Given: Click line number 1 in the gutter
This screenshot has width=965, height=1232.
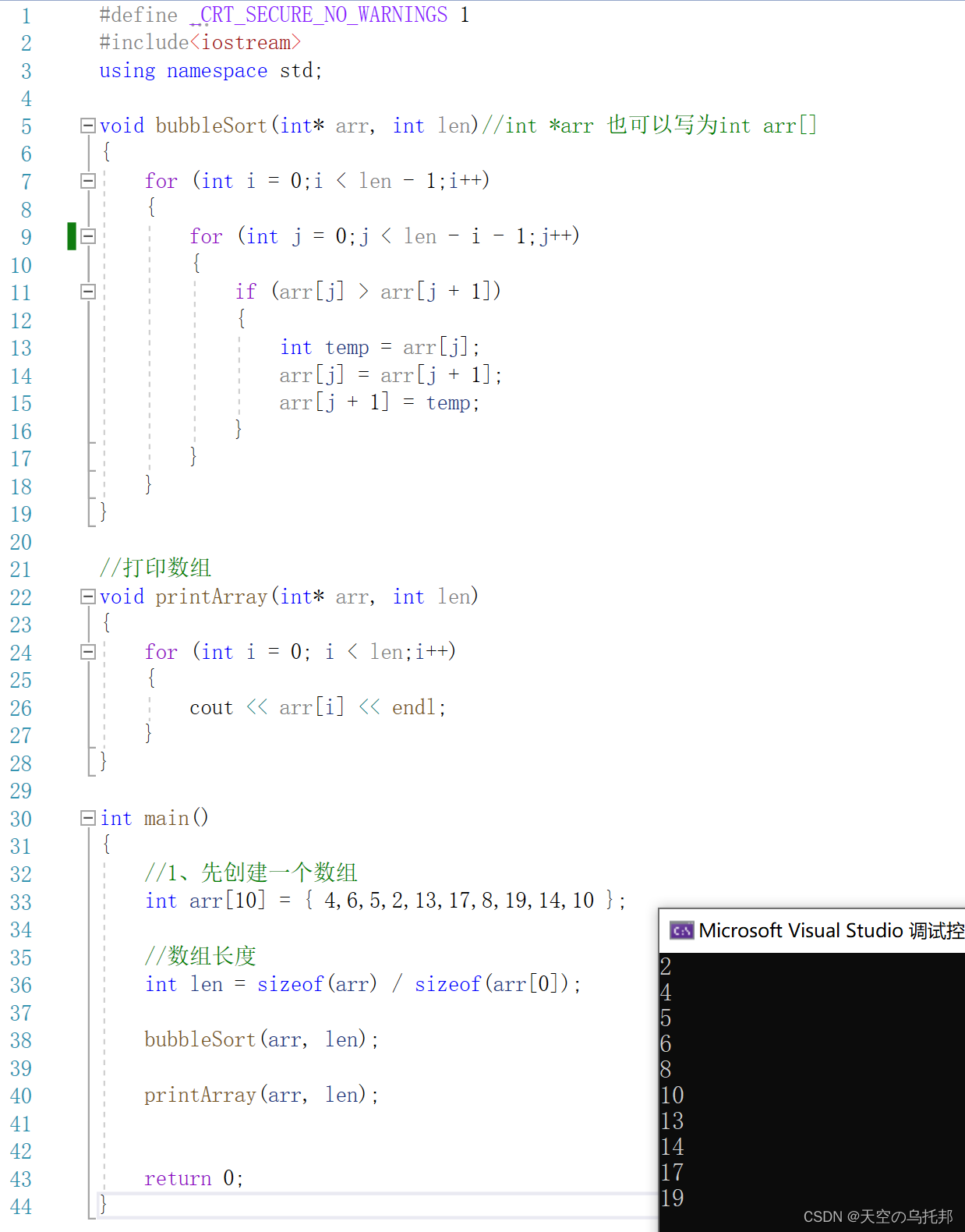Looking at the screenshot, I should coord(27,16).
